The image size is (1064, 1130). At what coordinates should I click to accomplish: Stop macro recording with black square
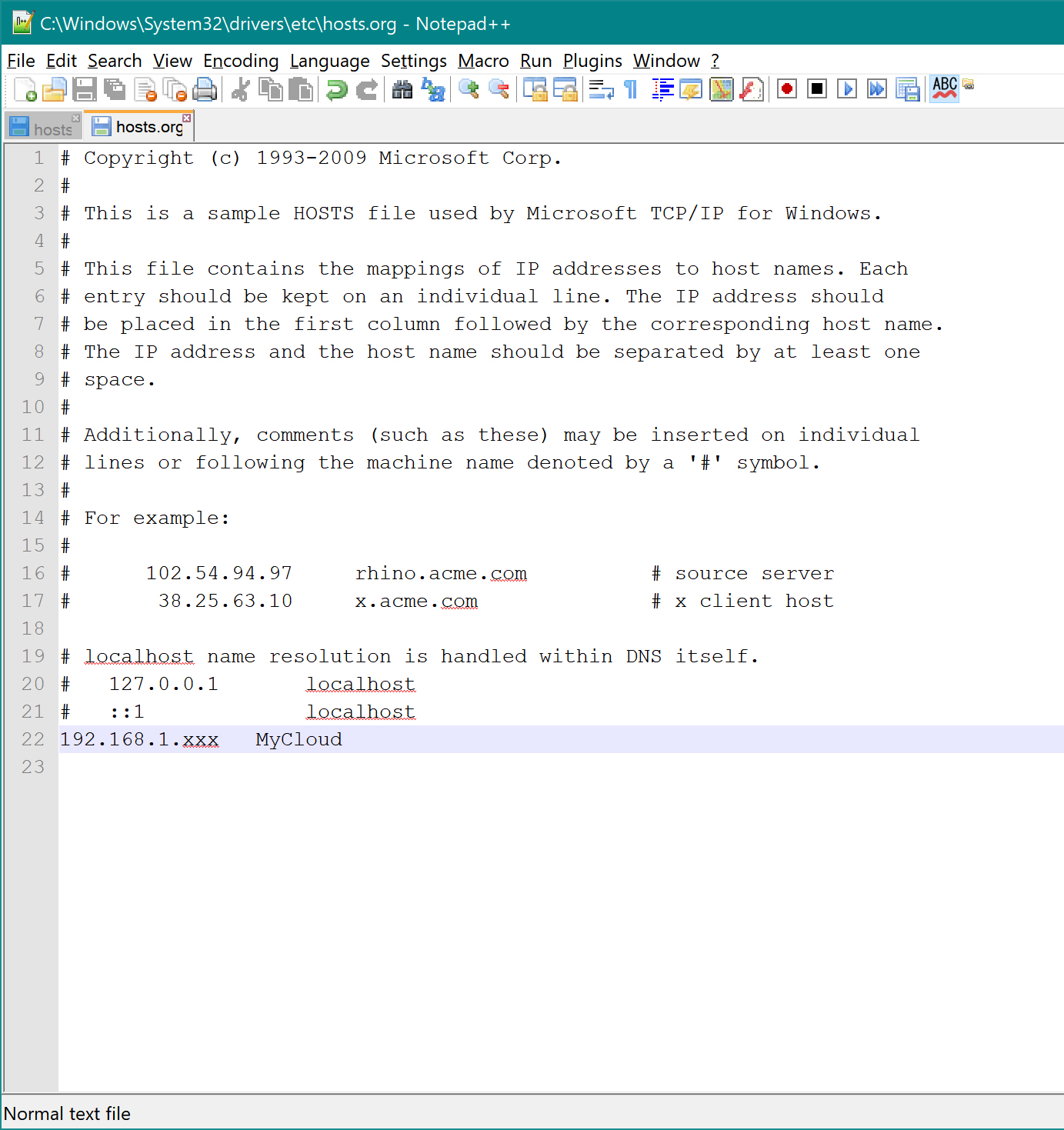tap(817, 89)
